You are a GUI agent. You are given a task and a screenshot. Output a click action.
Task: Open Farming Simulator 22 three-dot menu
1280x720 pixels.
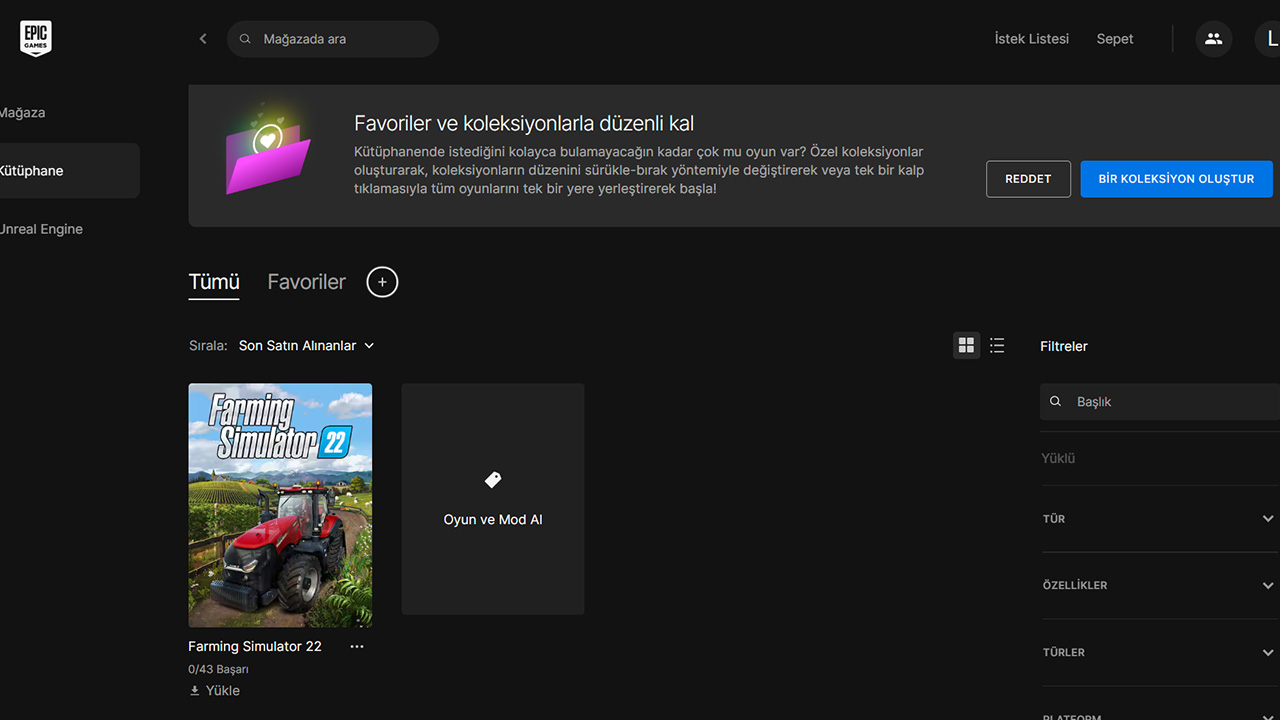pos(357,647)
